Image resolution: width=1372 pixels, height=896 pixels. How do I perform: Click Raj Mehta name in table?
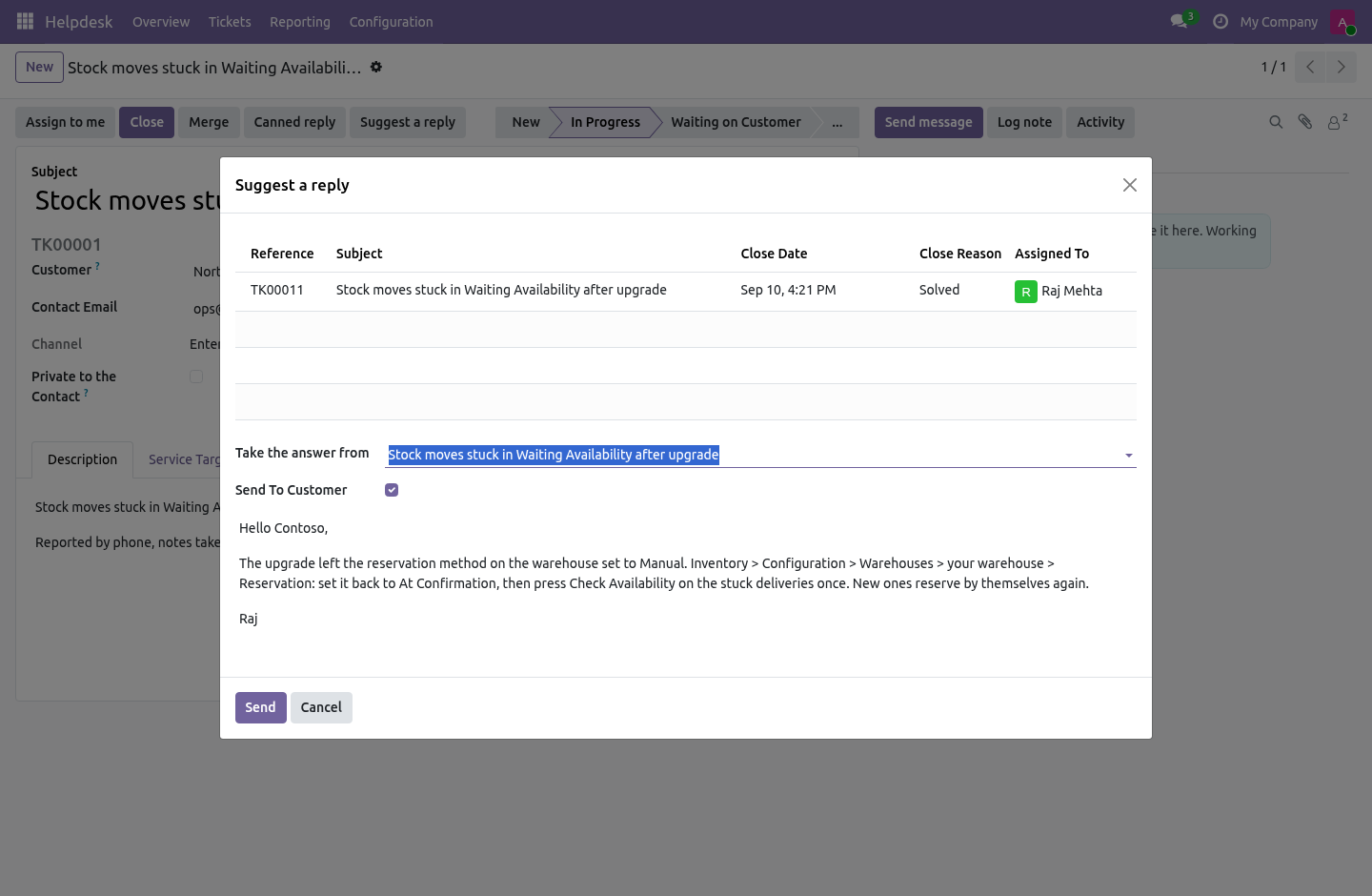pyautogui.click(x=1072, y=291)
